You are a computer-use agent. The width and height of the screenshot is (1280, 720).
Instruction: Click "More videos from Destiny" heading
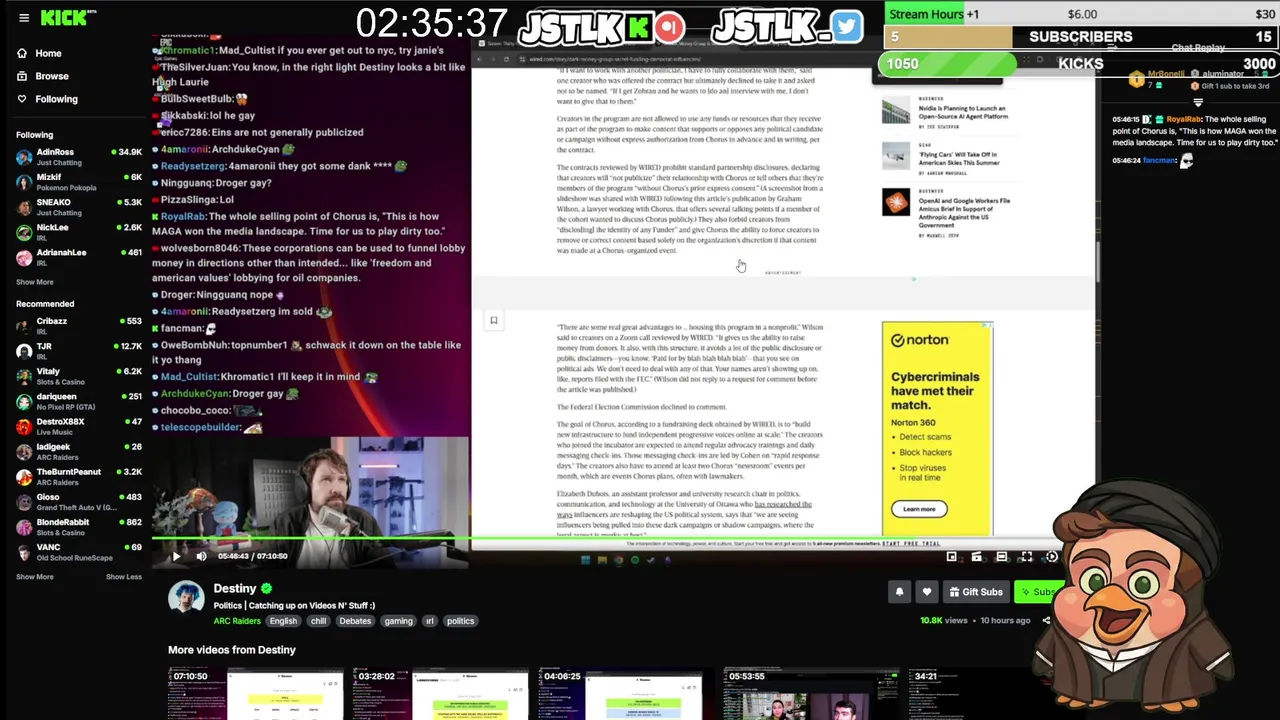(232, 650)
